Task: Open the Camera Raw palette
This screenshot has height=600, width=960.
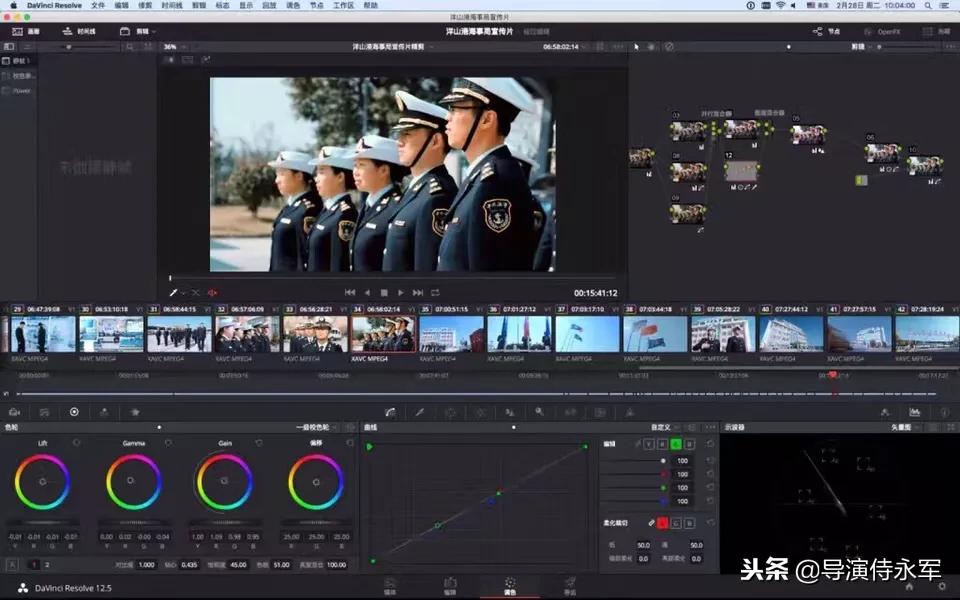Action: click(15, 412)
